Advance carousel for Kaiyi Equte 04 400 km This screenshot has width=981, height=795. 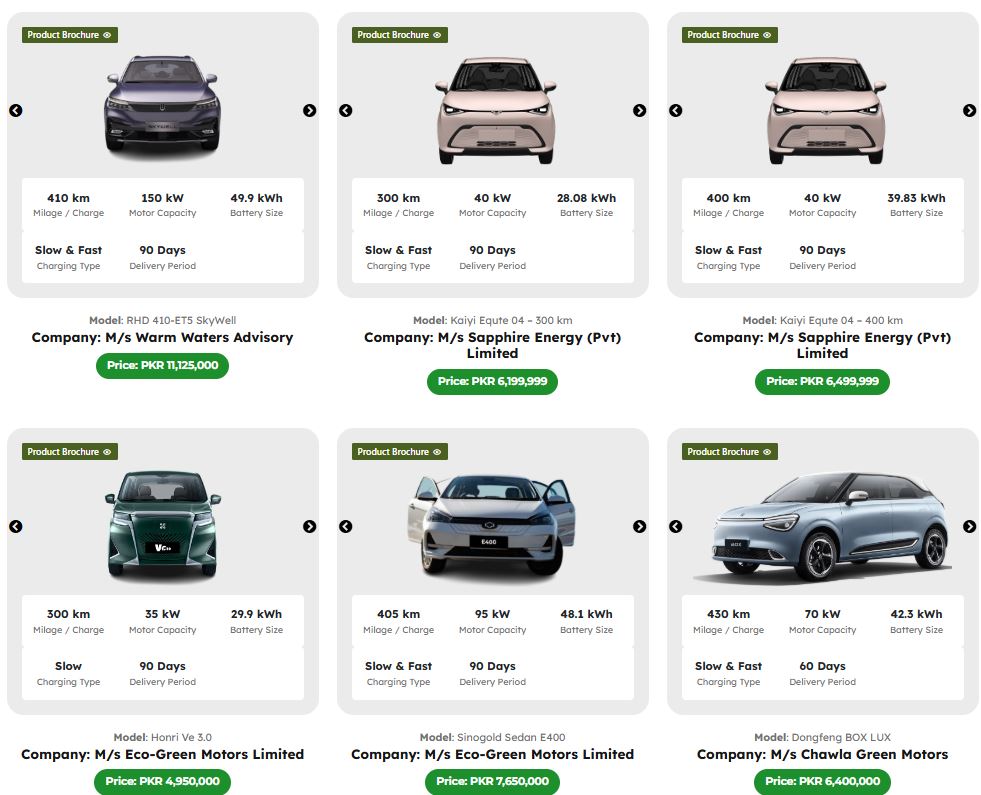969,111
